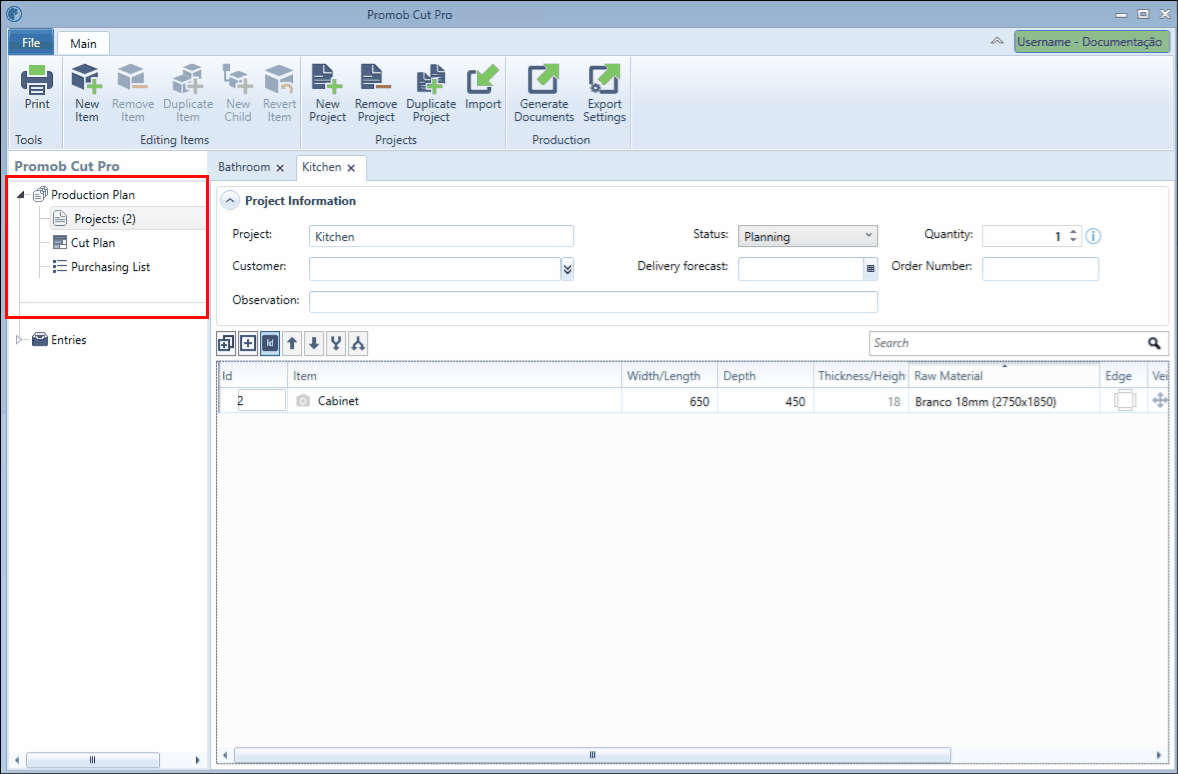Click the Delivery forecast field

(801, 268)
